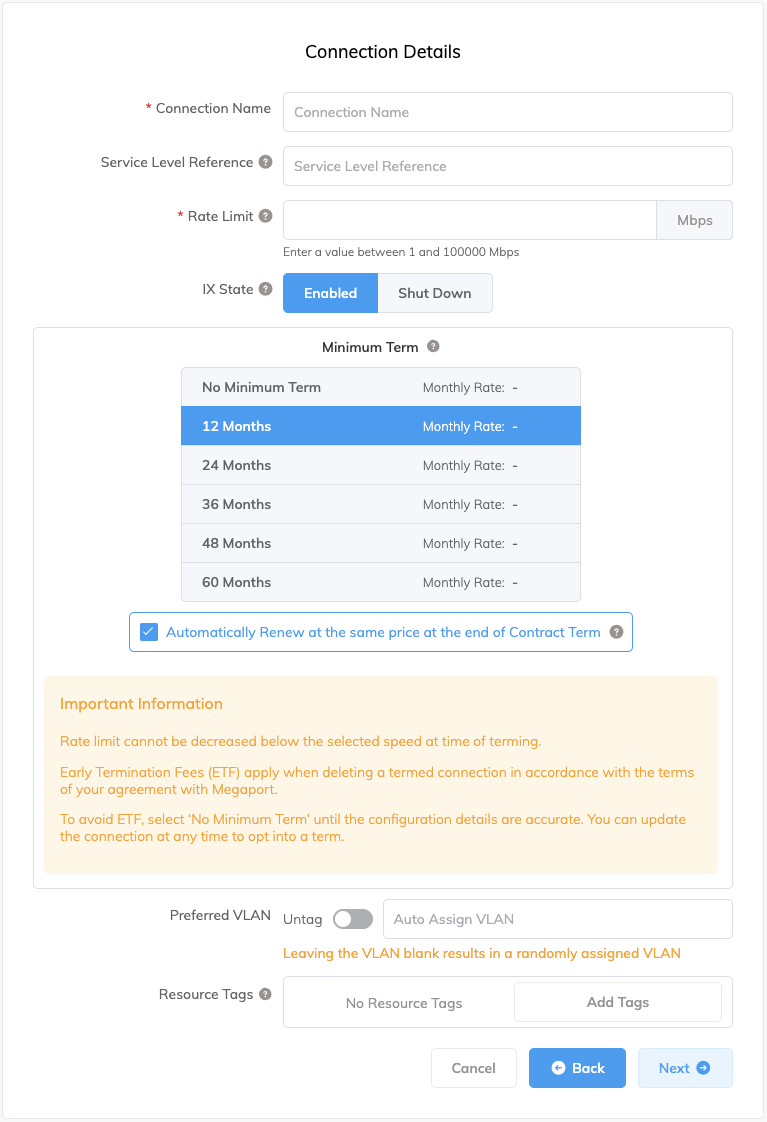The height and width of the screenshot is (1122, 767).
Task: Click the back arrow icon in Back button
Action: coord(559,1068)
